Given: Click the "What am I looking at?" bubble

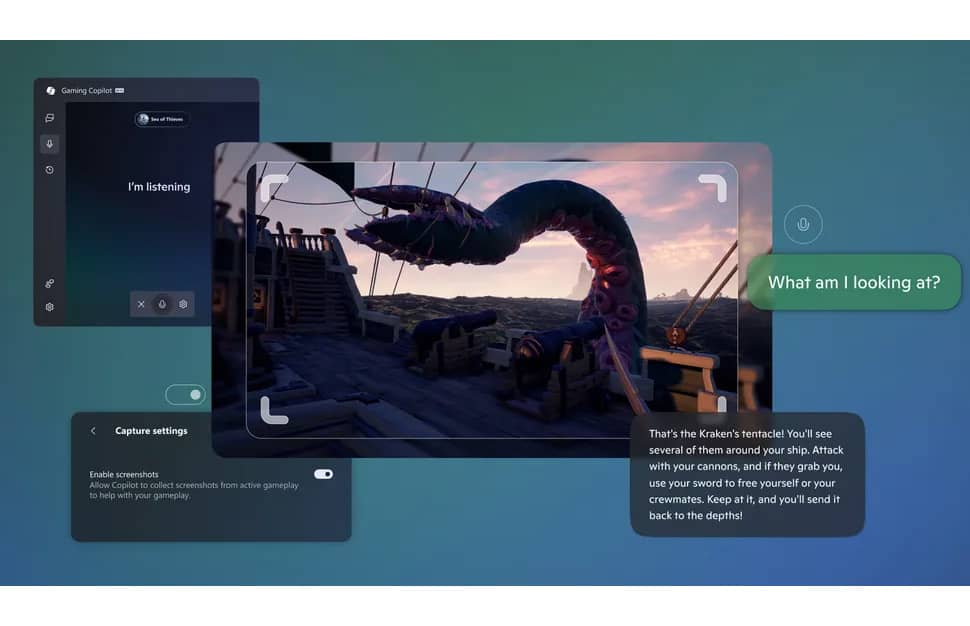Looking at the screenshot, I should coord(853,282).
